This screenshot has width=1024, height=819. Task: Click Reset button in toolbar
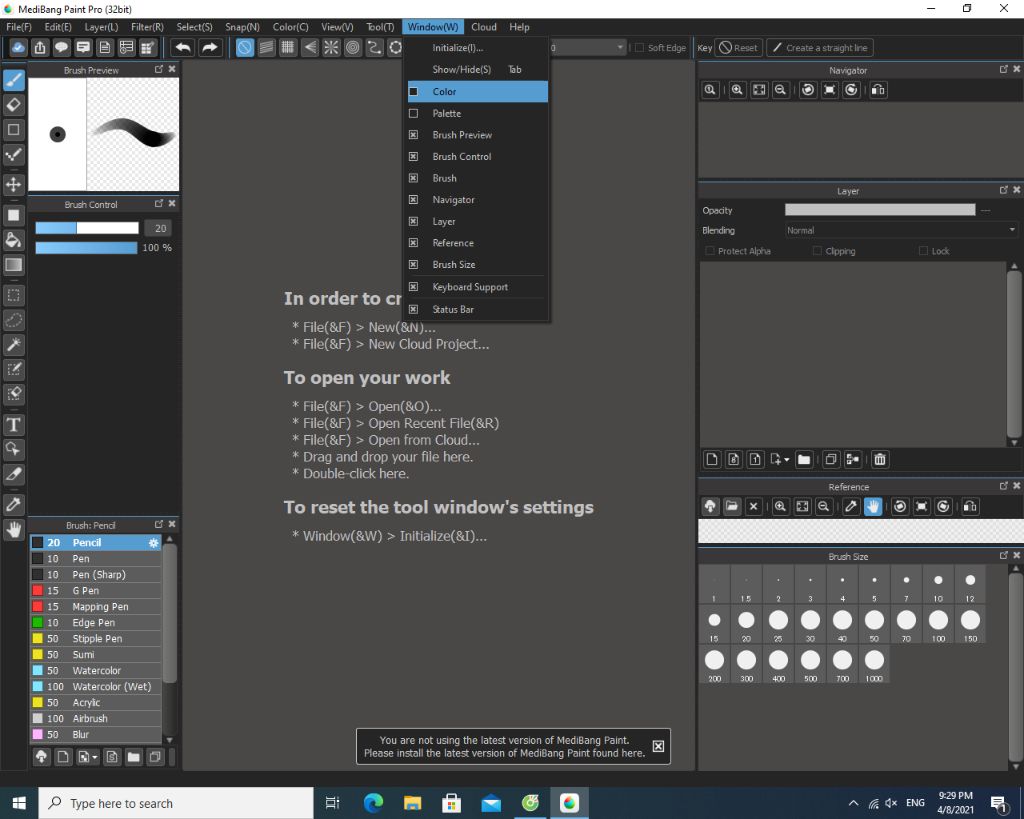coord(739,48)
